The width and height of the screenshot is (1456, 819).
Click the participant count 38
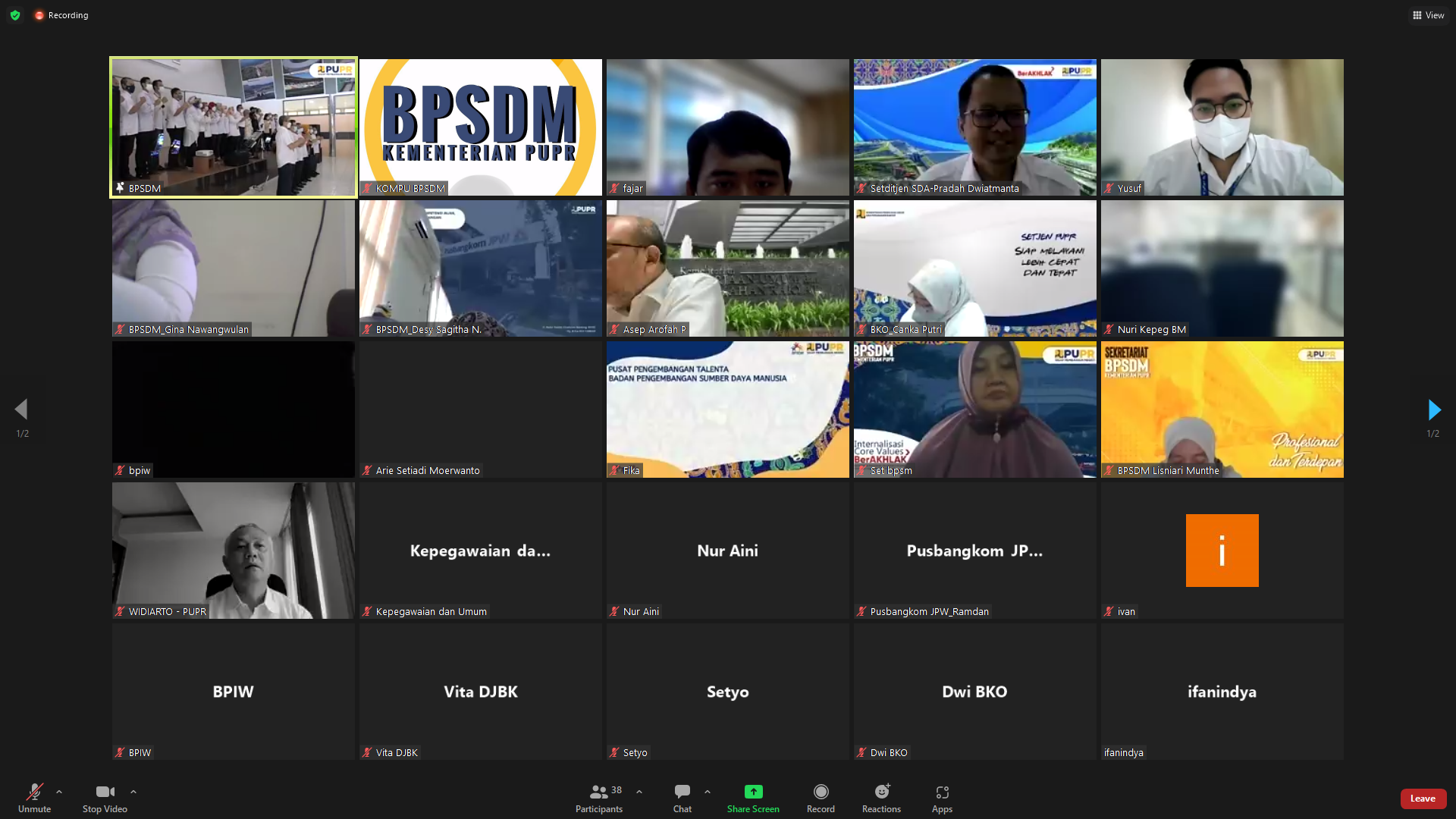click(x=617, y=790)
